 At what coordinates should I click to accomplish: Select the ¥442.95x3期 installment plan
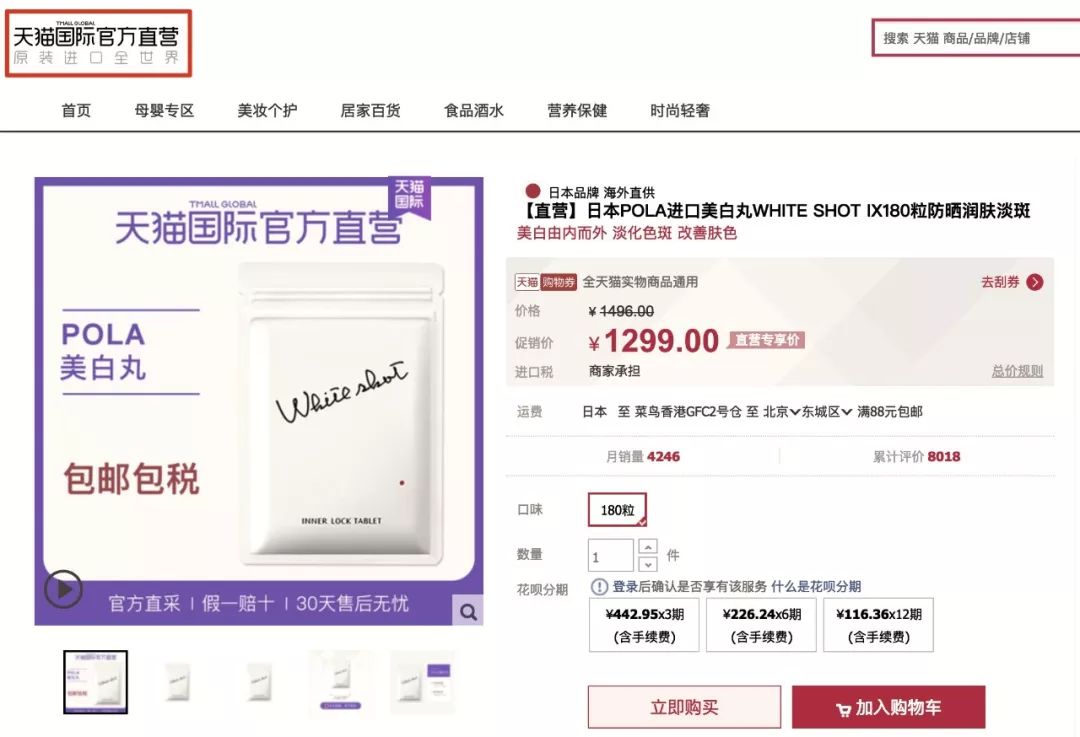(x=644, y=625)
